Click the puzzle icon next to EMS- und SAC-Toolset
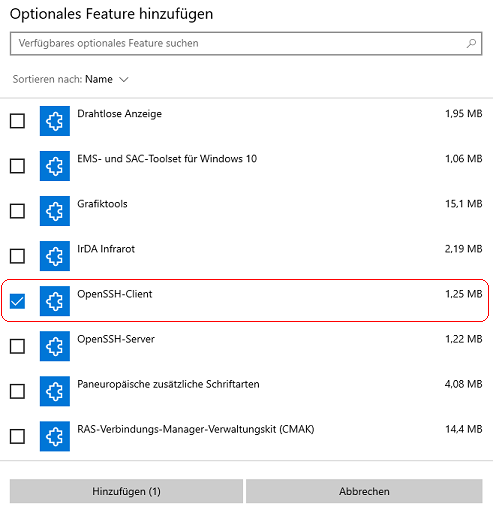Image resolution: width=493 pixels, height=507 pixels. pyautogui.click(x=55, y=166)
